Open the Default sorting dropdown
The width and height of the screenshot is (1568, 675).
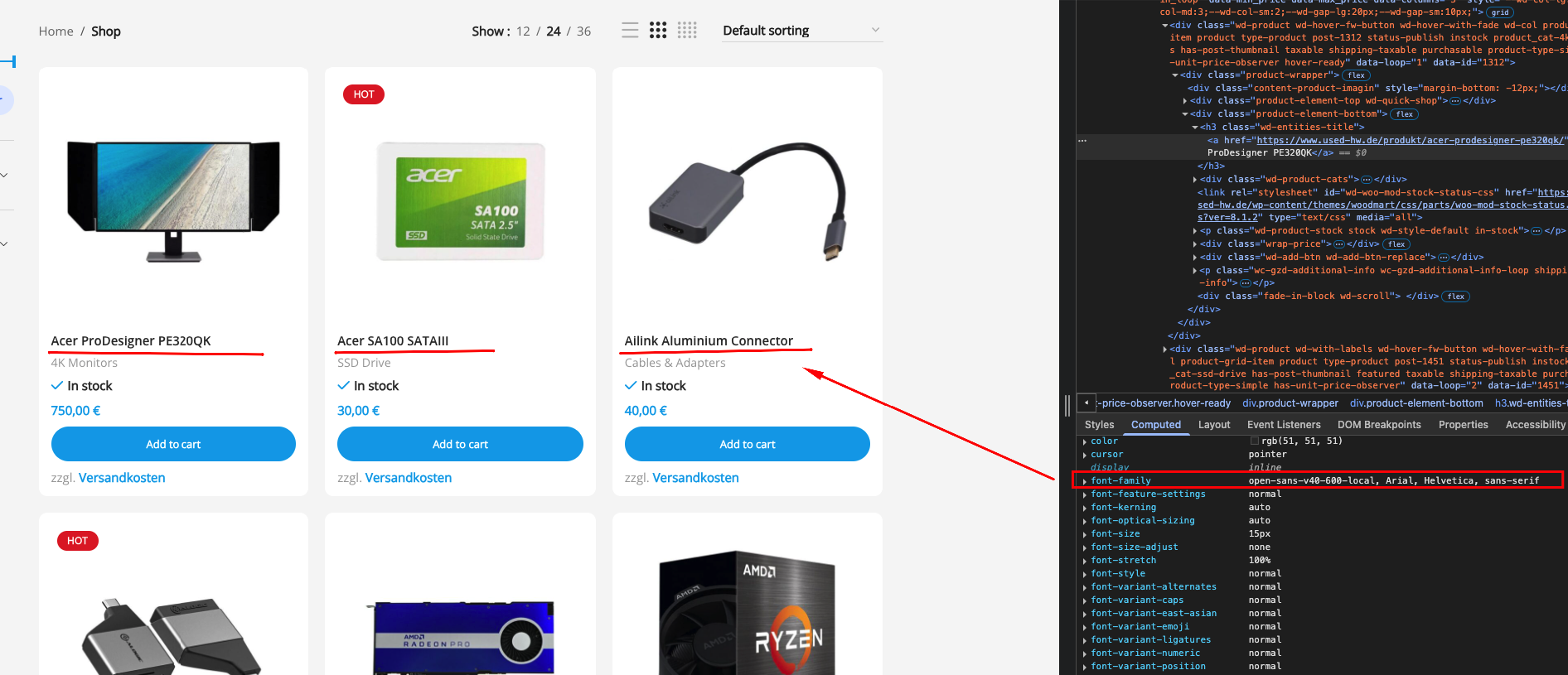[801, 31]
